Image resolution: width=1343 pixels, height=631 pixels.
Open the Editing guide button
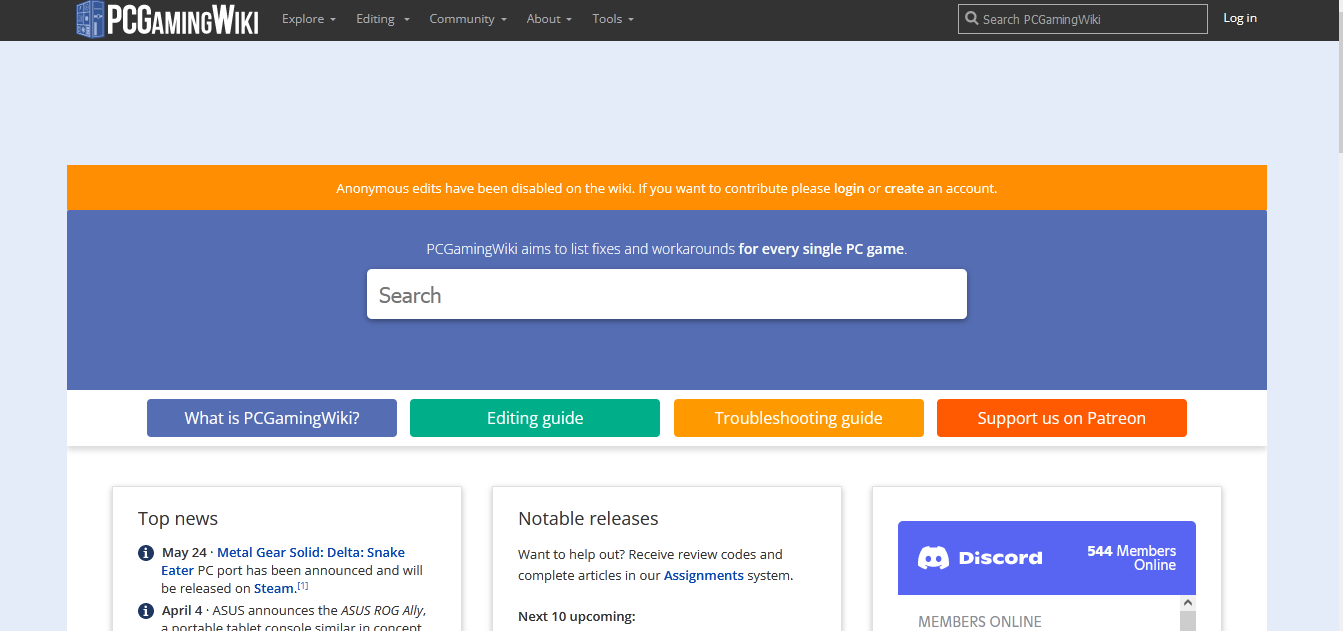535,418
